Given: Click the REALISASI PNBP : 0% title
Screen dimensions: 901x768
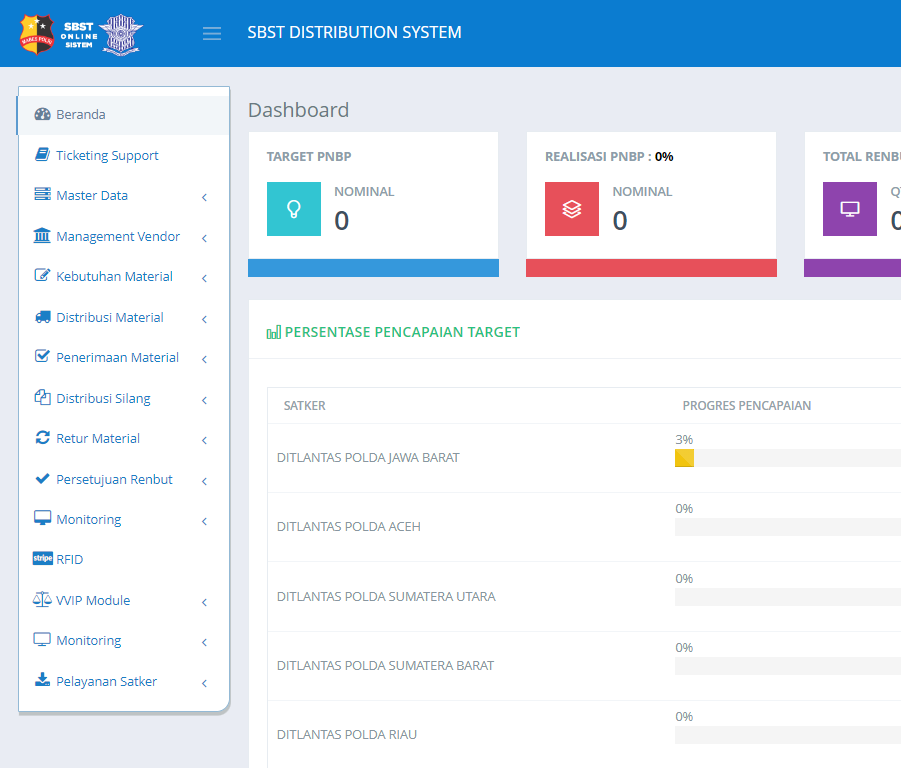Looking at the screenshot, I should (x=609, y=157).
